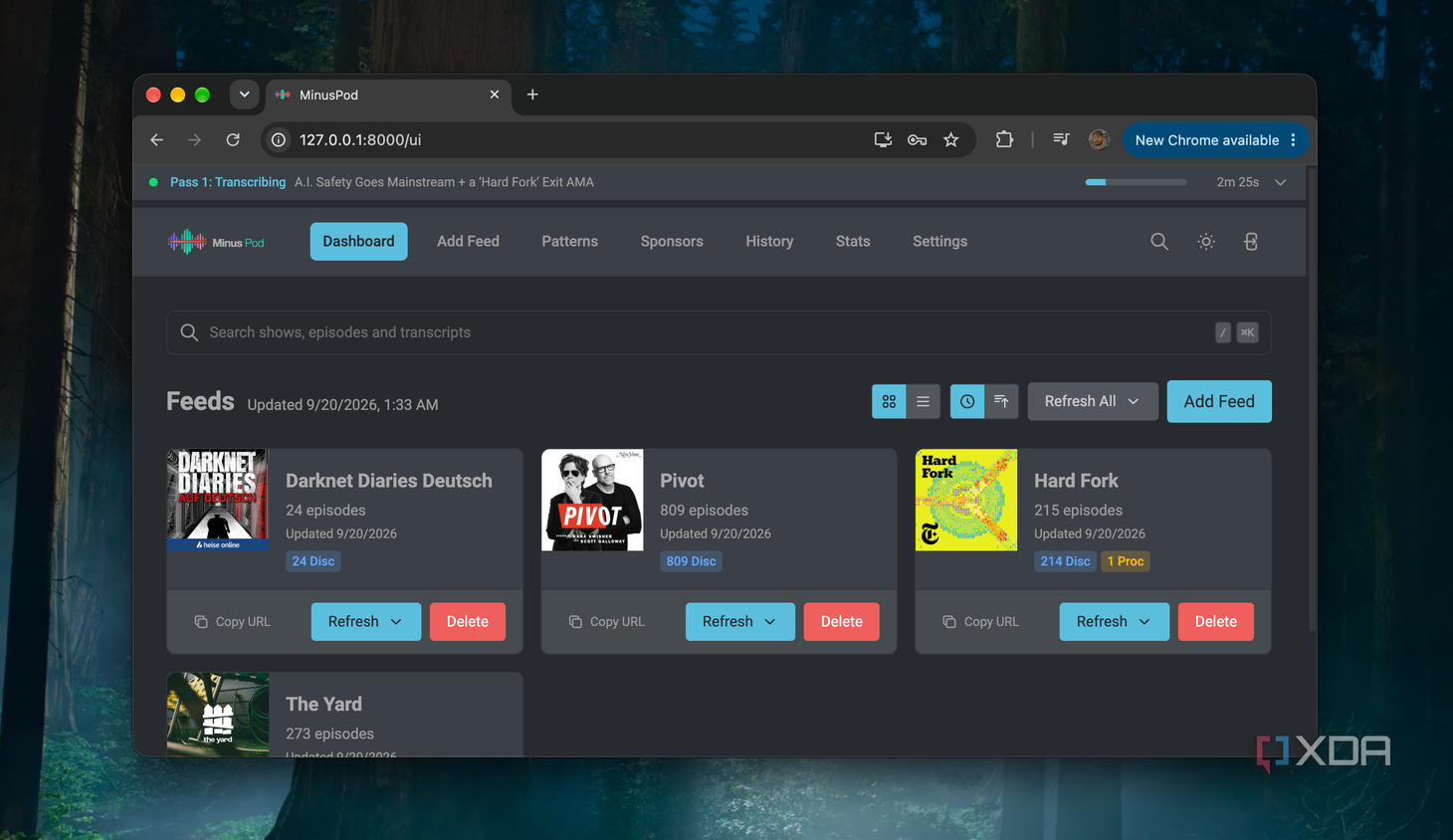Sort feeds by recently updated clock icon
Image resolution: width=1453 pixels, height=840 pixels.
pos(967,401)
